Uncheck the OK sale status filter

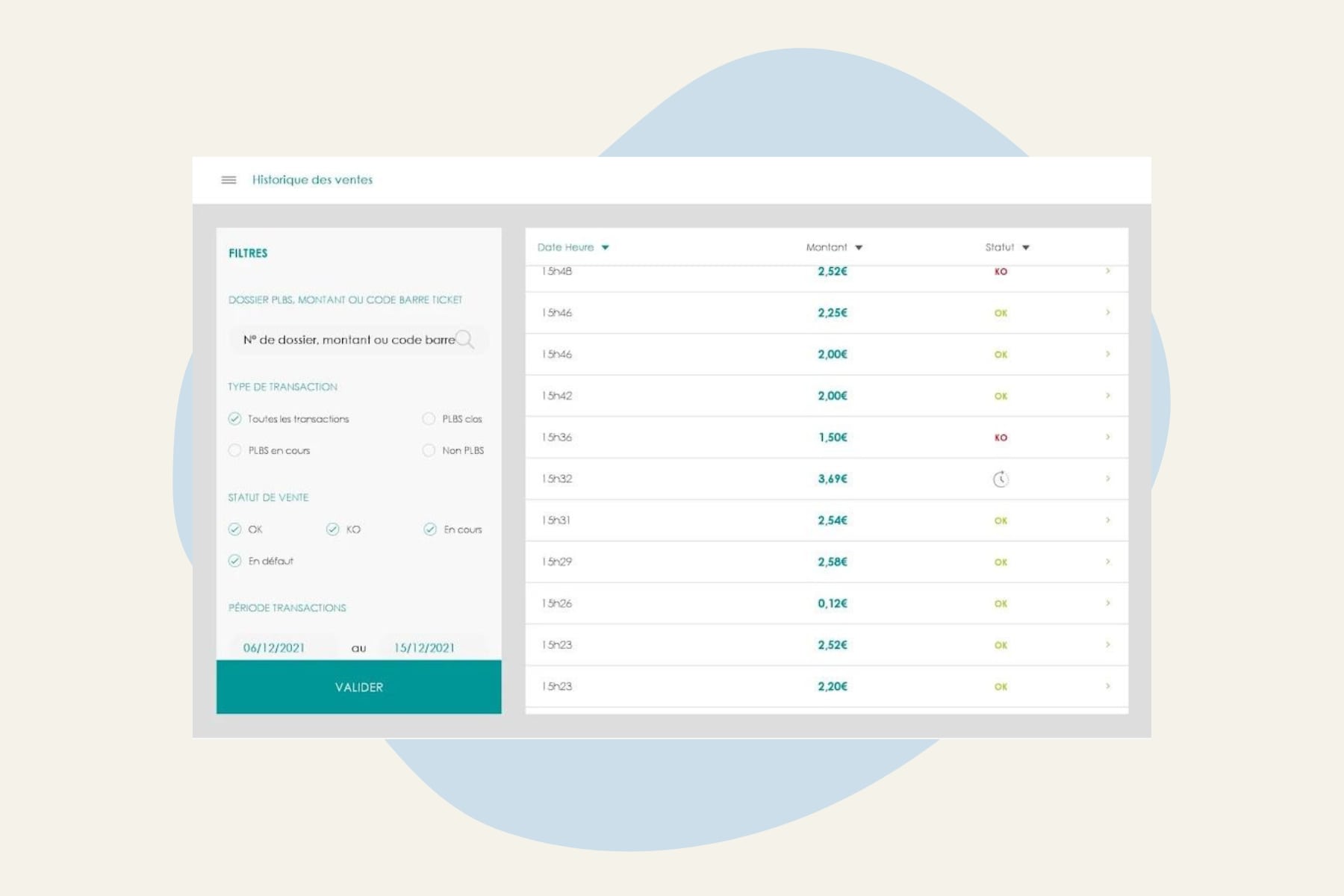234,529
